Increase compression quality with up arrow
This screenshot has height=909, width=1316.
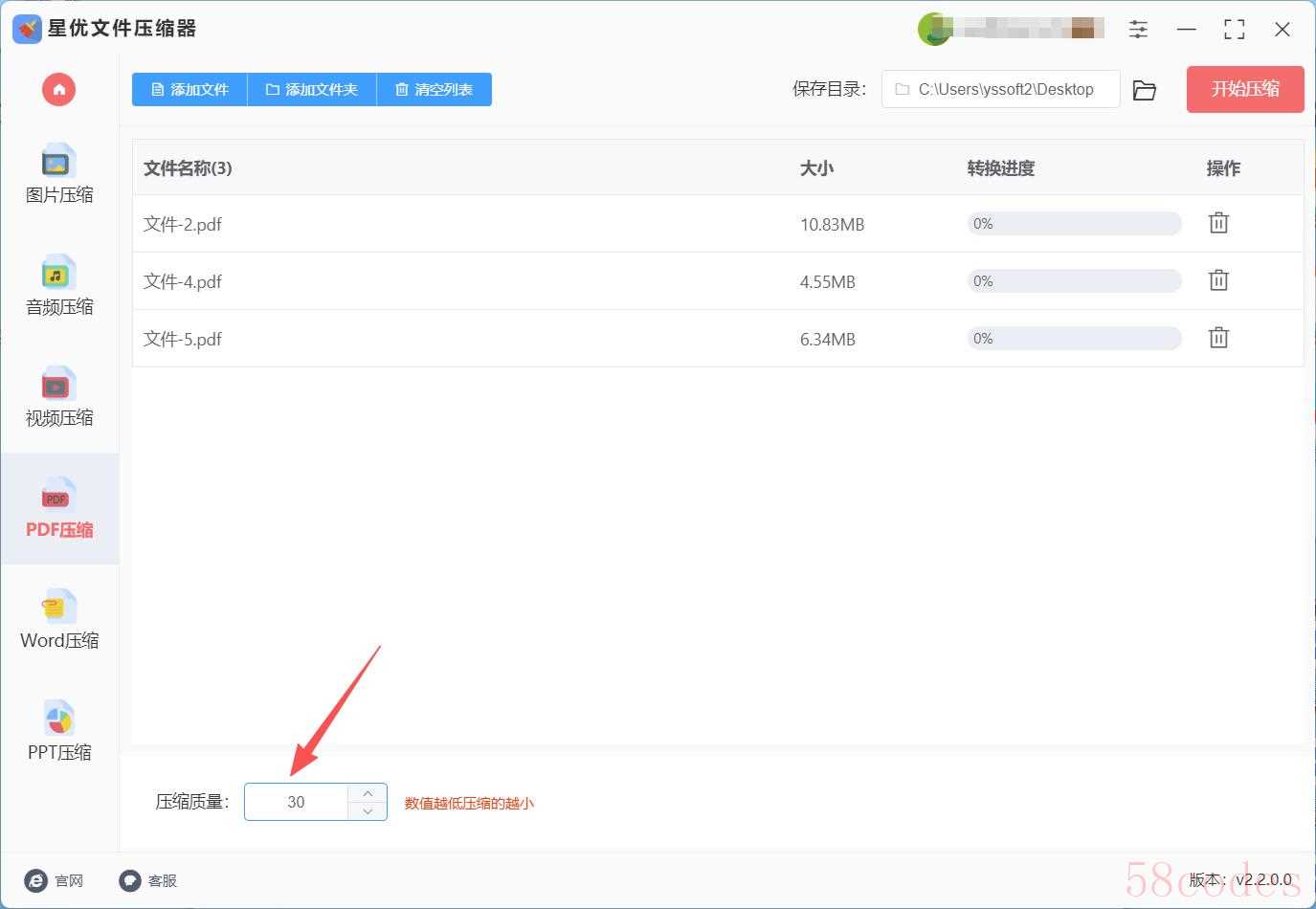368,793
